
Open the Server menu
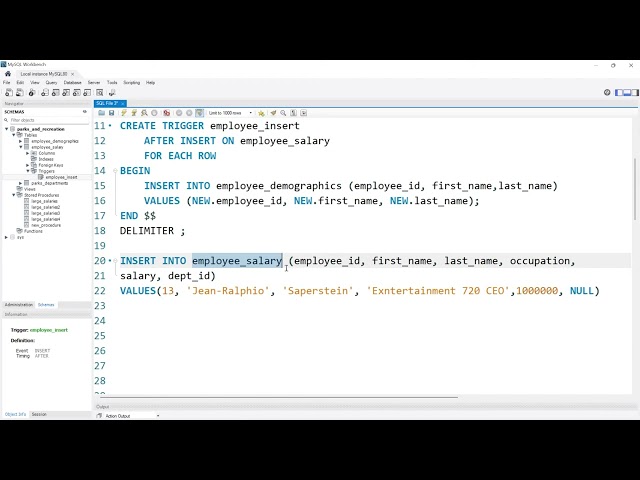[x=94, y=82]
